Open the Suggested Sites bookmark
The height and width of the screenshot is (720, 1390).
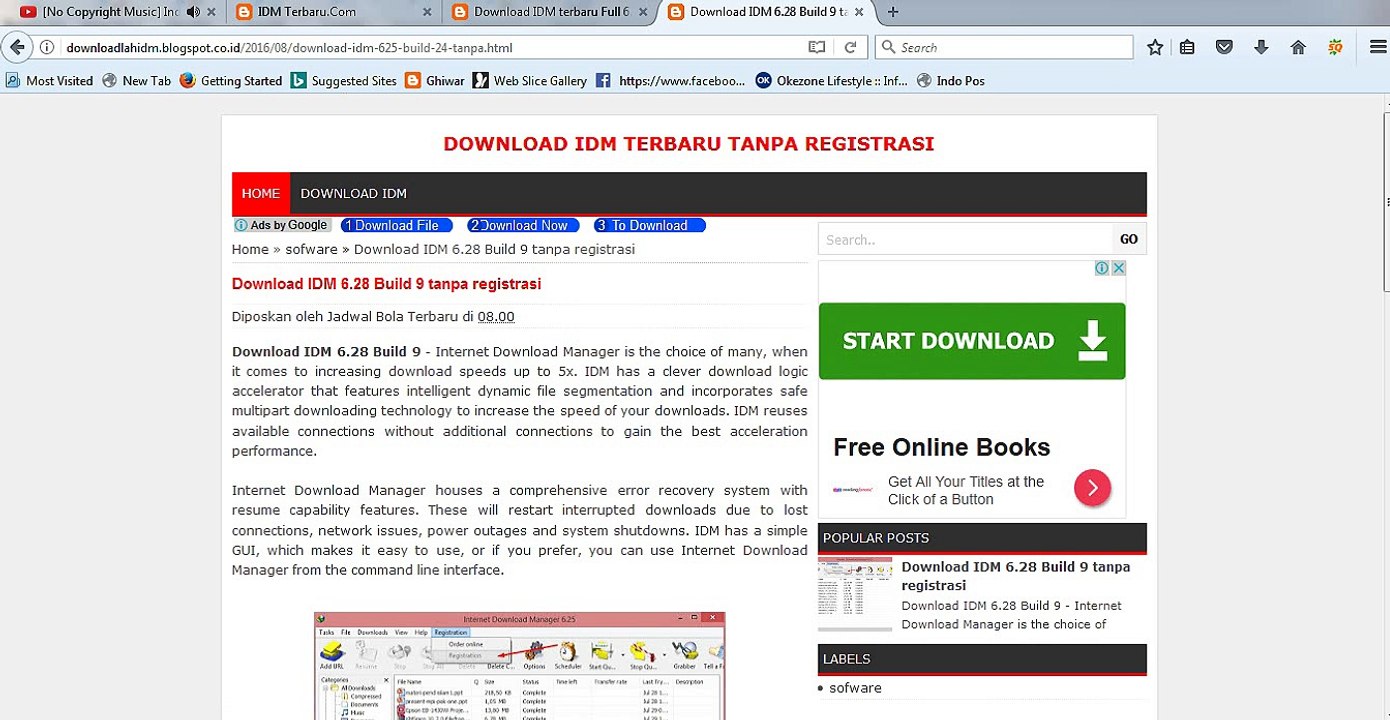(343, 81)
